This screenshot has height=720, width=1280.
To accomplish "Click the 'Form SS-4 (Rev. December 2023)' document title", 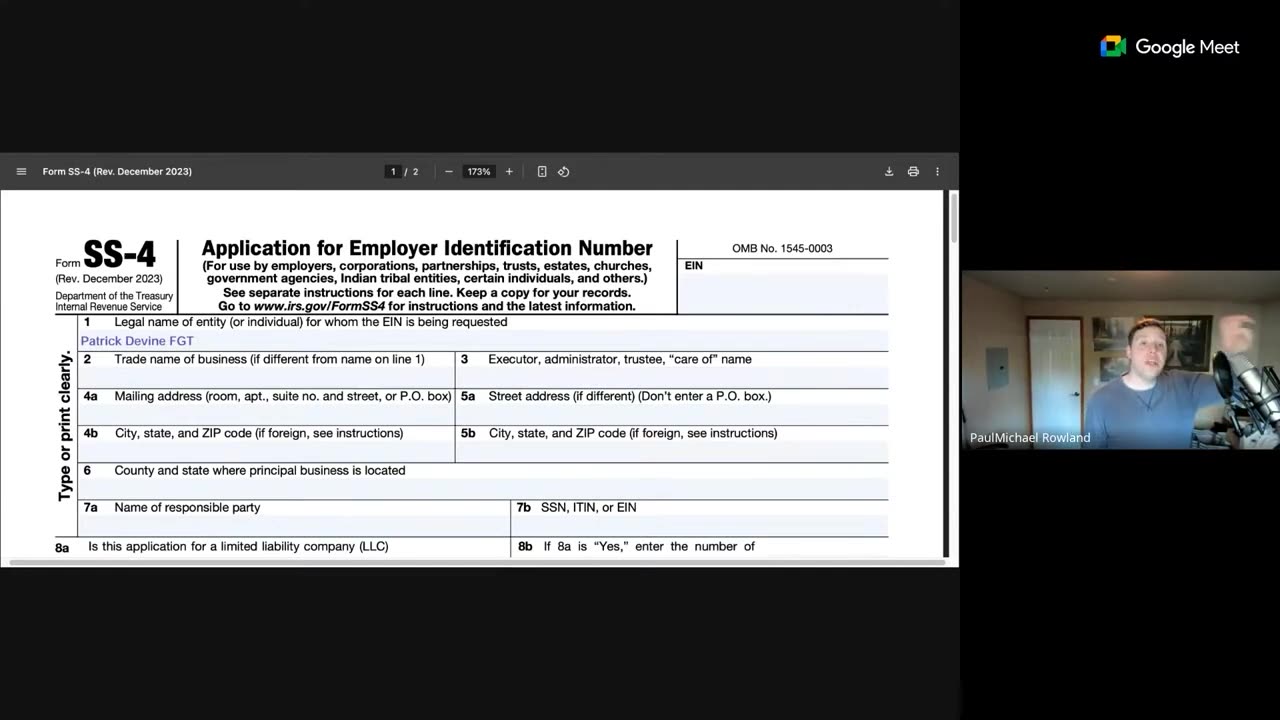I will [117, 171].
